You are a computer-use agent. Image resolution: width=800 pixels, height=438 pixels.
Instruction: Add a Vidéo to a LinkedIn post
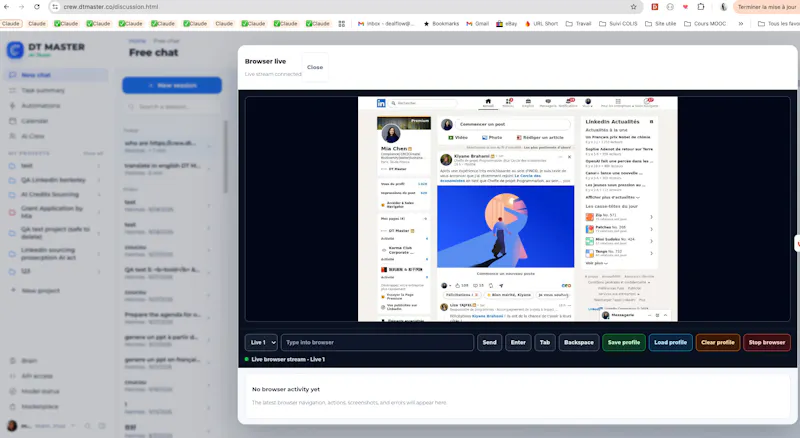tap(458, 137)
